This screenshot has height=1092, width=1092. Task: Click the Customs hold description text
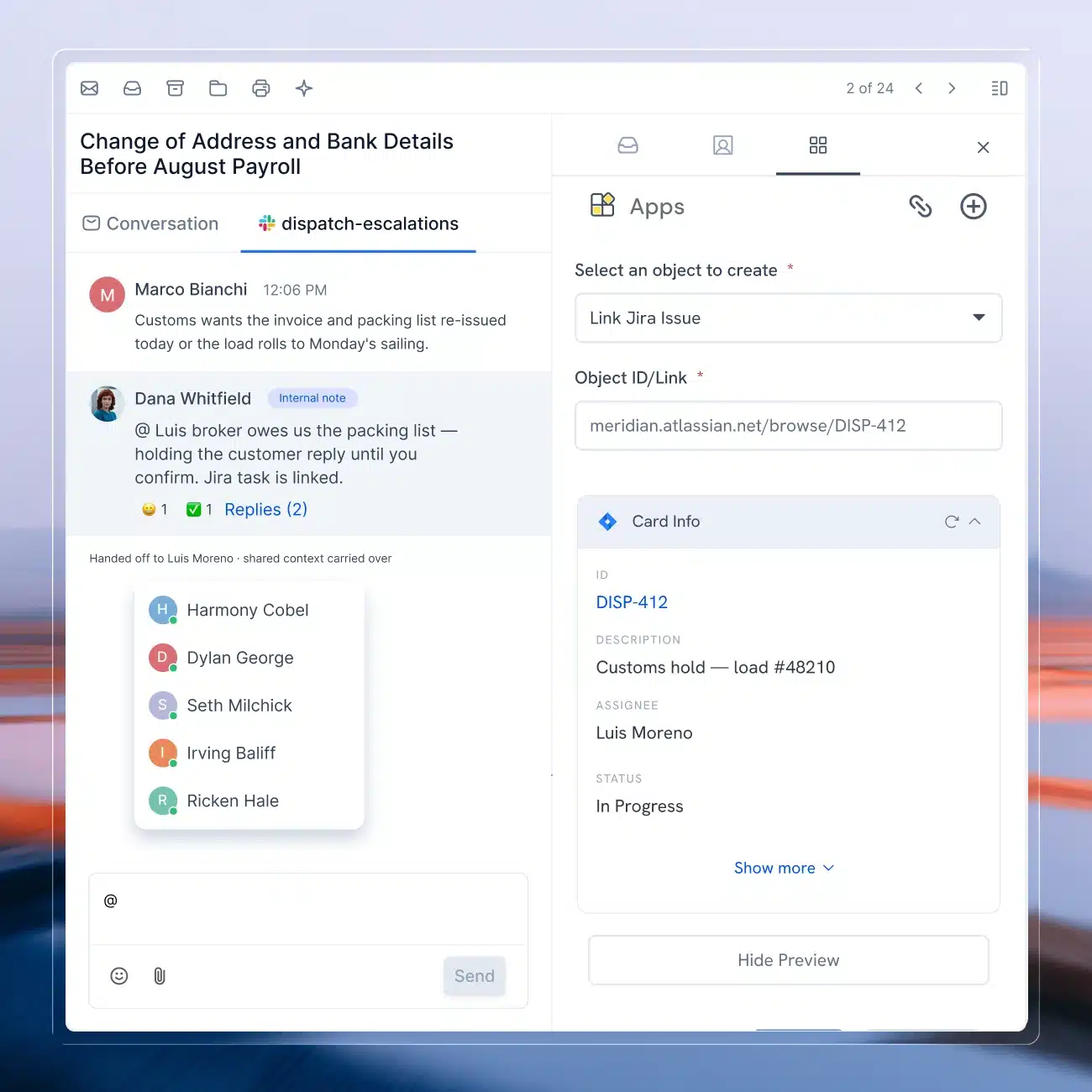tap(716, 668)
